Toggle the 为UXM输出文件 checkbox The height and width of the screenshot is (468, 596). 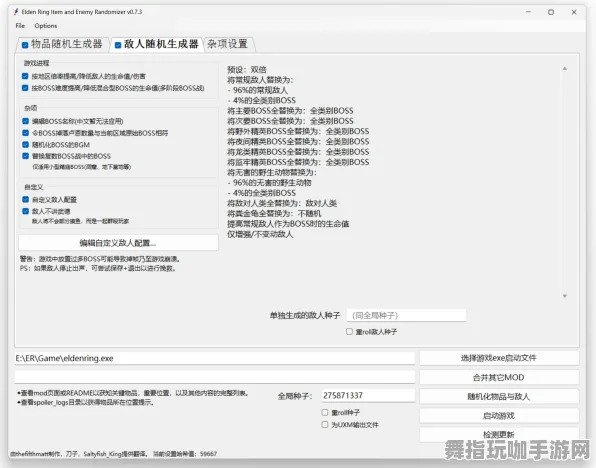(x=325, y=424)
